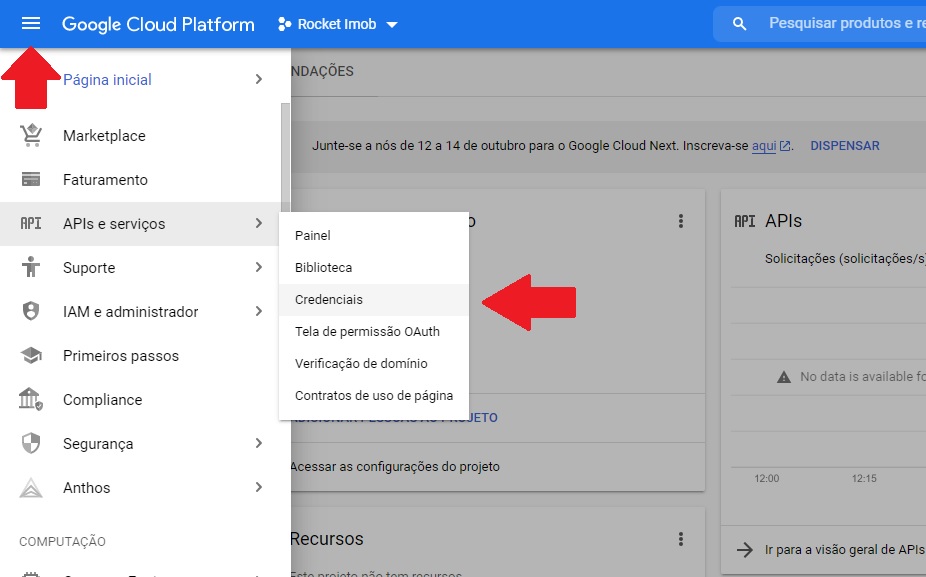Expand the Segurança submenu arrow
Image resolution: width=926 pixels, height=577 pixels.
pos(259,444)
